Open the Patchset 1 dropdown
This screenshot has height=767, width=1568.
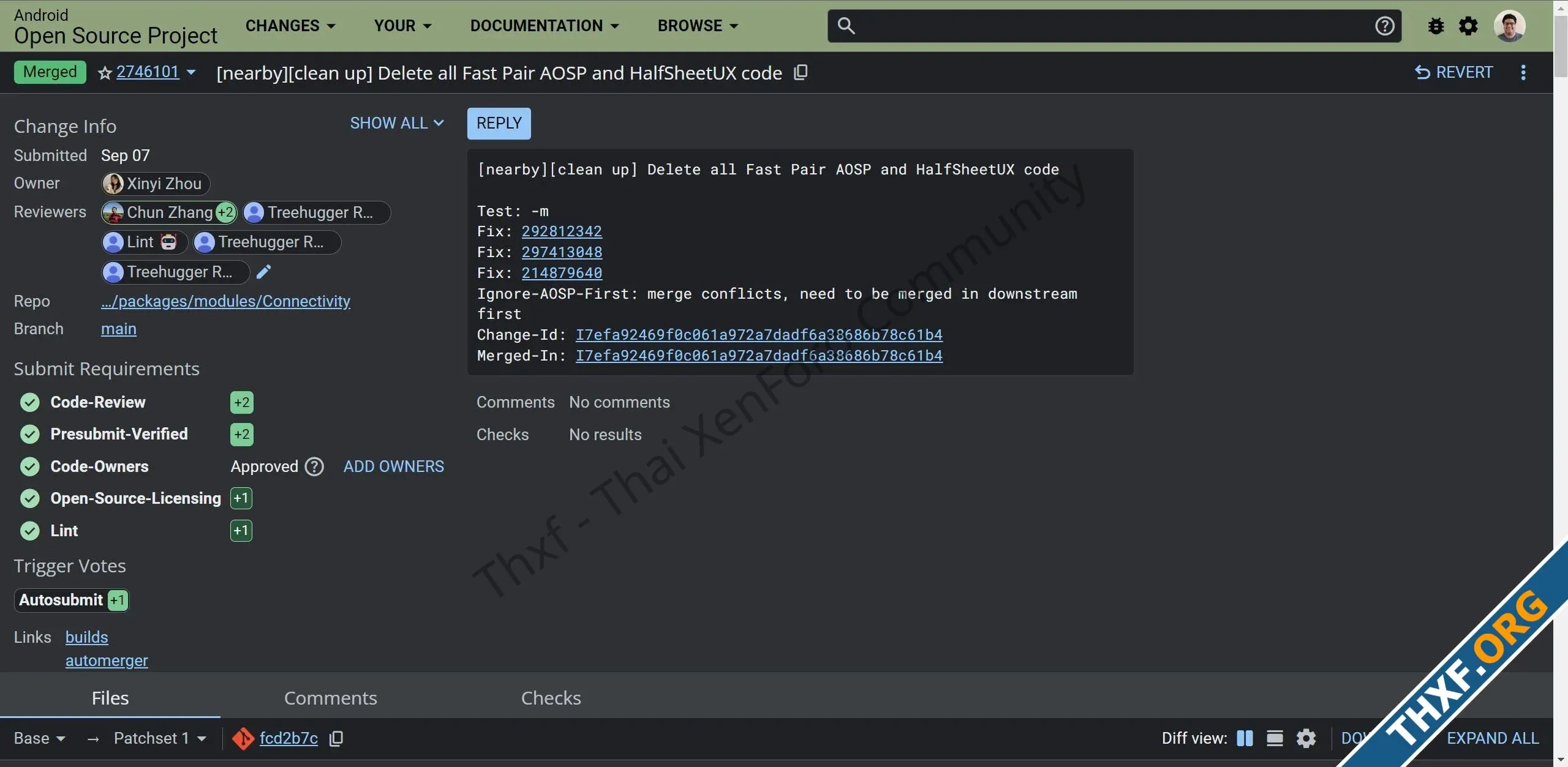pyautogui.click(x=160, y=738)
